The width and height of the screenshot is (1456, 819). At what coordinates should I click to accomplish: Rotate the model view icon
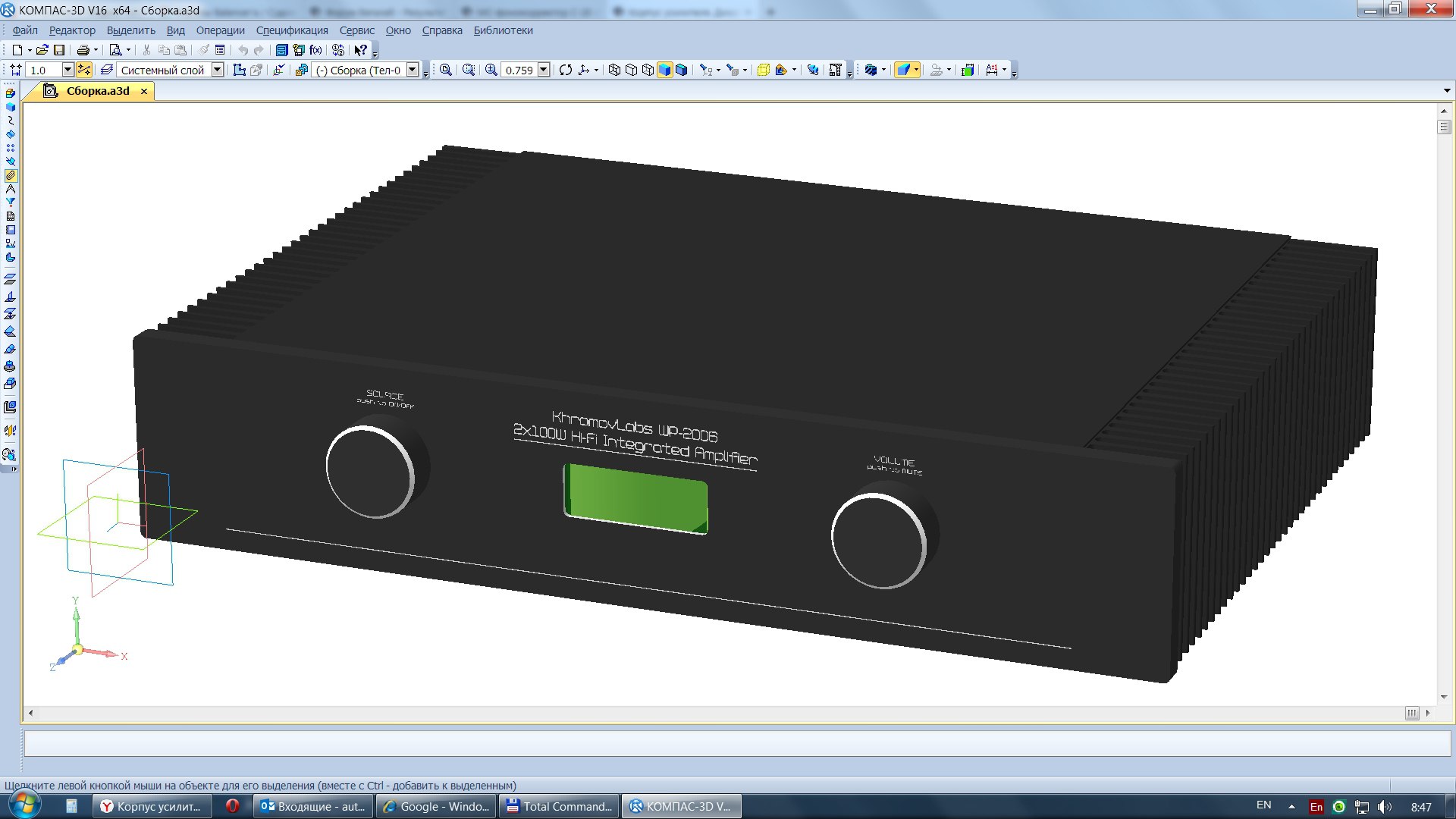point(566,70)
